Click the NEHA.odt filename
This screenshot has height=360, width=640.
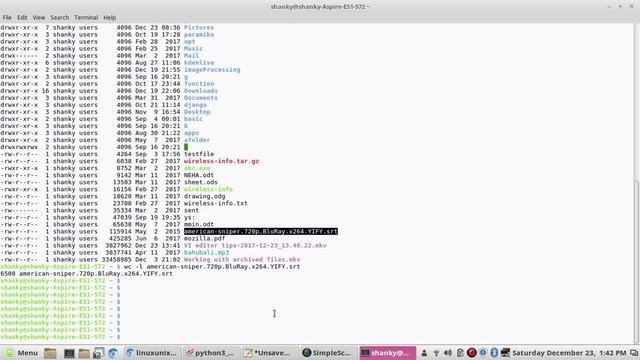[x=199, y=175]
